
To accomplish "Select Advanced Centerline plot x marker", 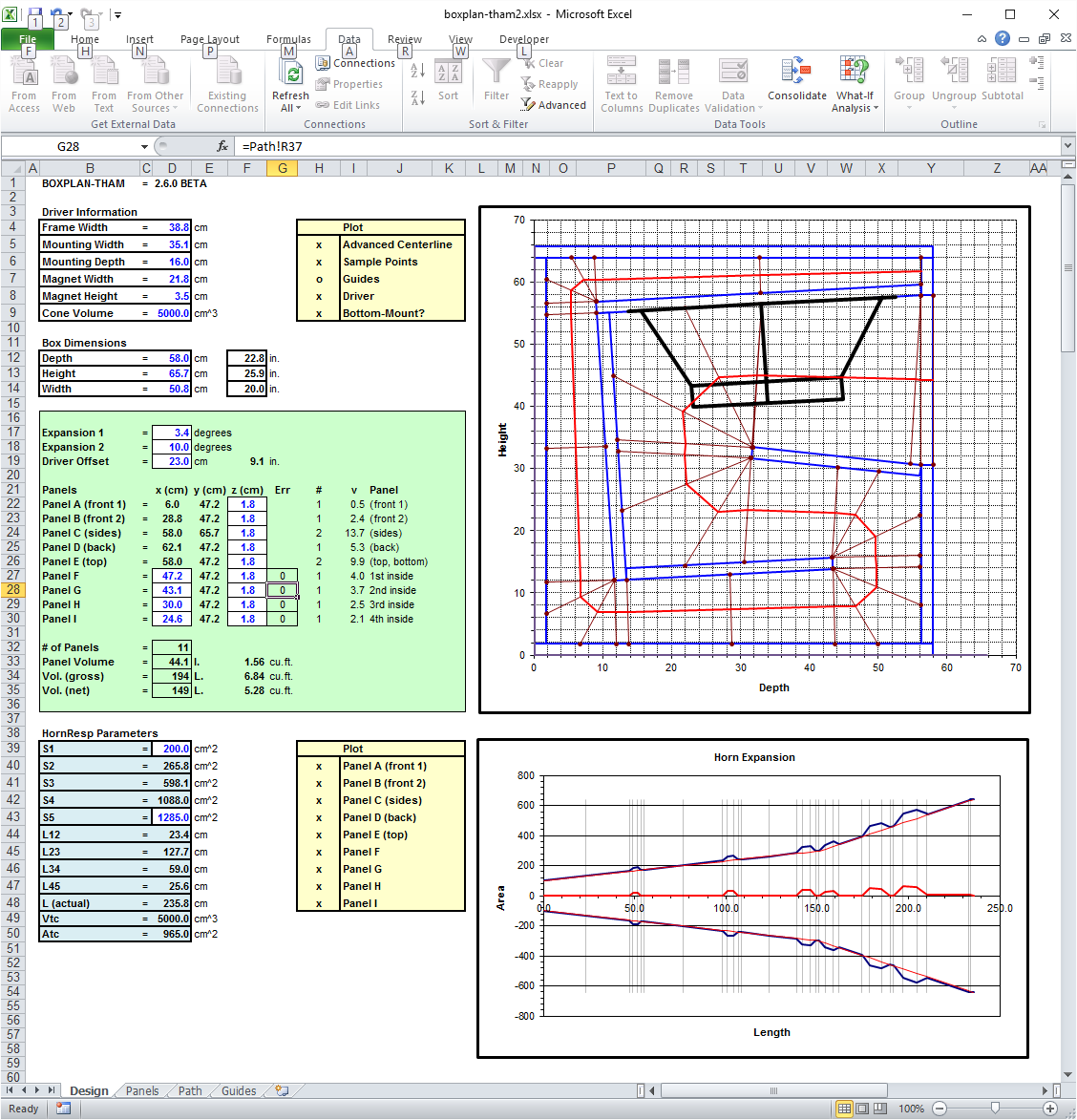I will (x=319, y=244).
